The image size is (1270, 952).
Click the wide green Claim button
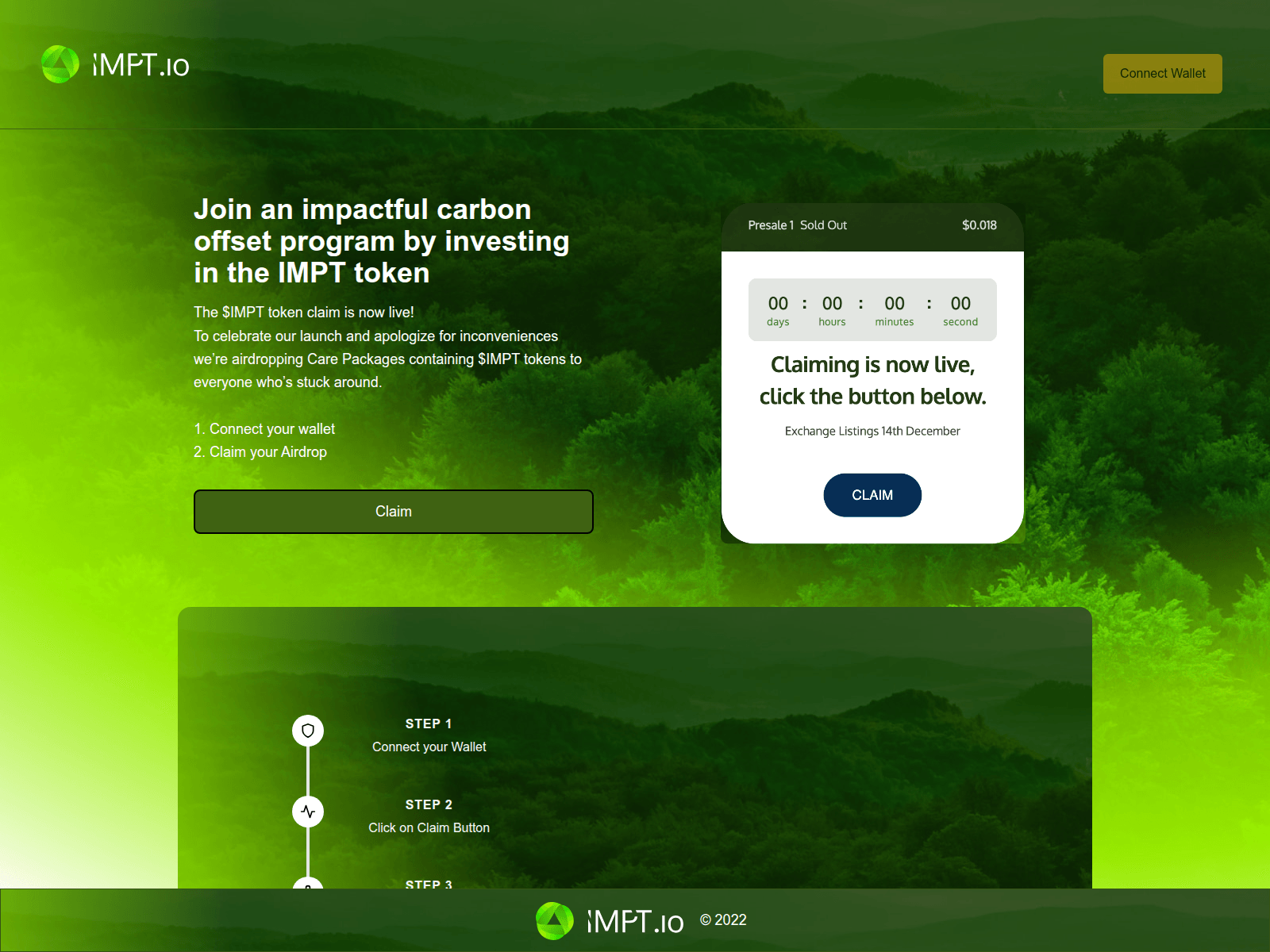point(393,512)
